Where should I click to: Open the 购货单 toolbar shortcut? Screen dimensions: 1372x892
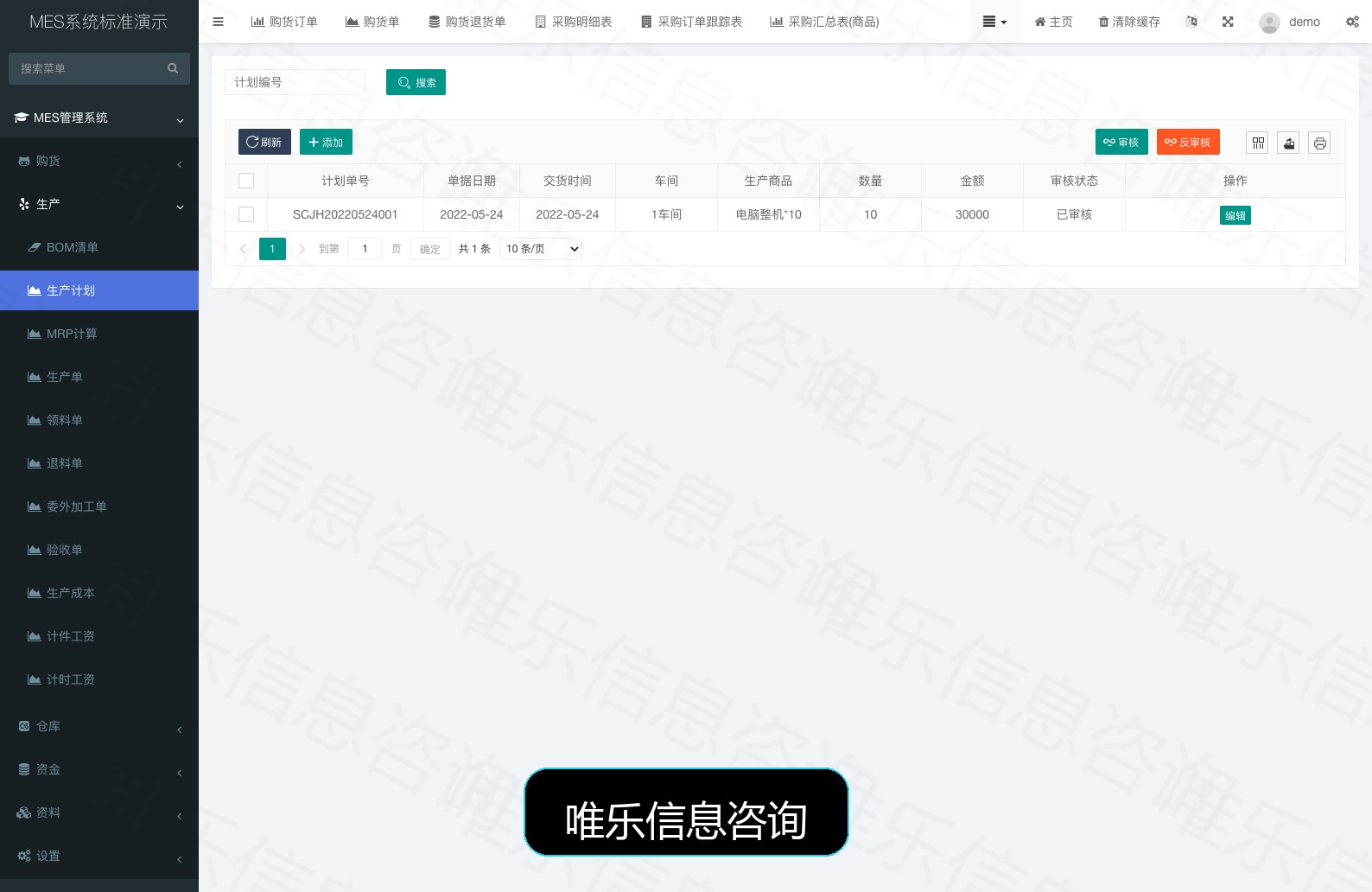pyautogui.click(x=372, y=22)
